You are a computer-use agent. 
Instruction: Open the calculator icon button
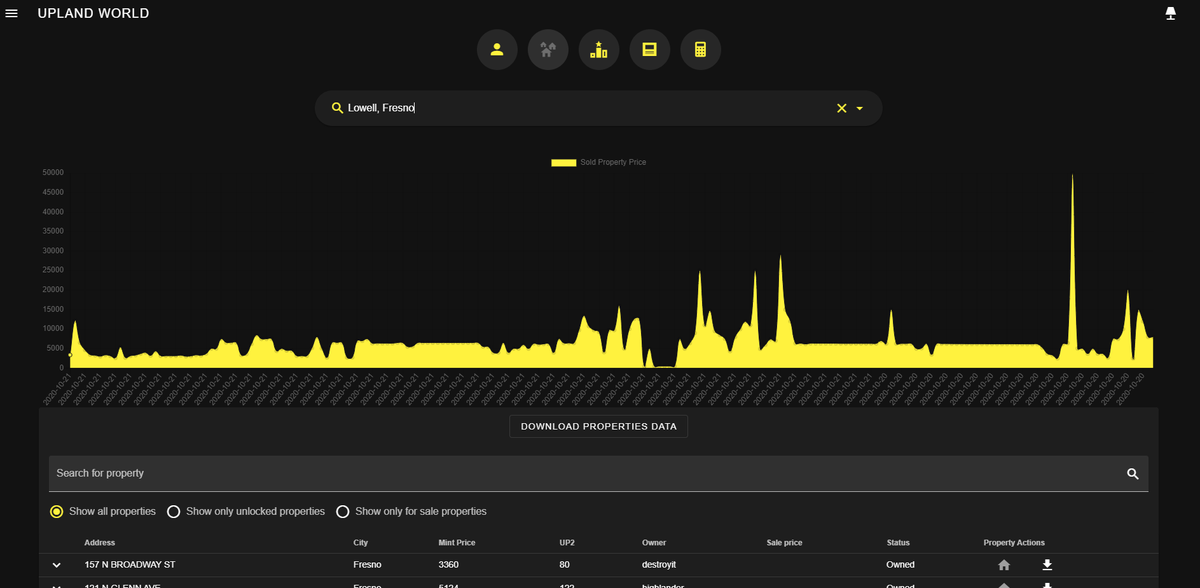point(700,49)
